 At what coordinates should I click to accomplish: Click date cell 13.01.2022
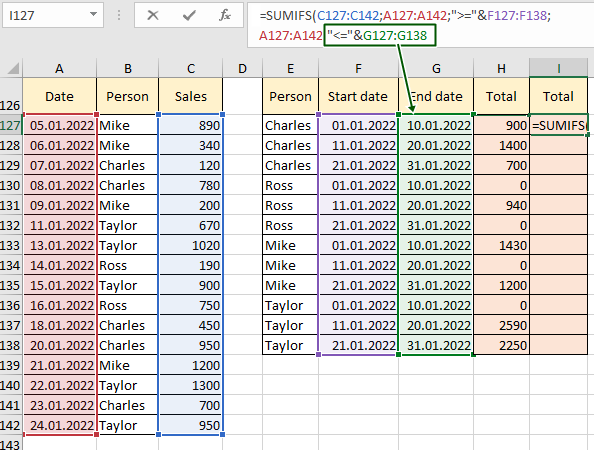[59, 245]
